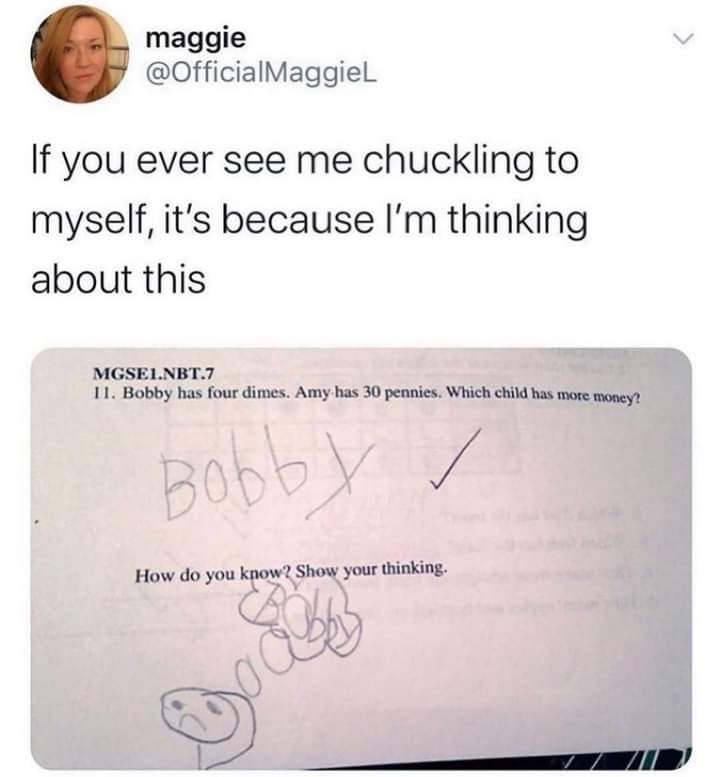The width and height of the screenshot is (720, 777).
Task: Click the display name maggie
Action: [x=196, y=39]
